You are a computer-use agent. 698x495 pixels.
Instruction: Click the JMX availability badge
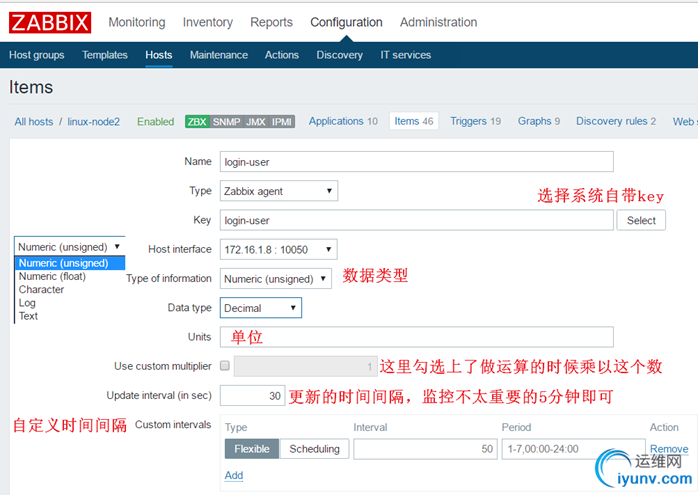click(256, 122)
